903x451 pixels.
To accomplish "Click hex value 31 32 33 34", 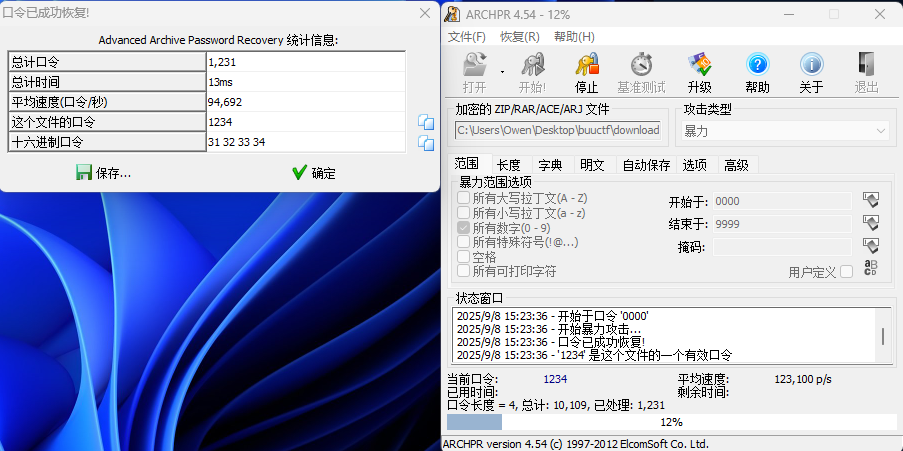I will [x=306, y=142].
